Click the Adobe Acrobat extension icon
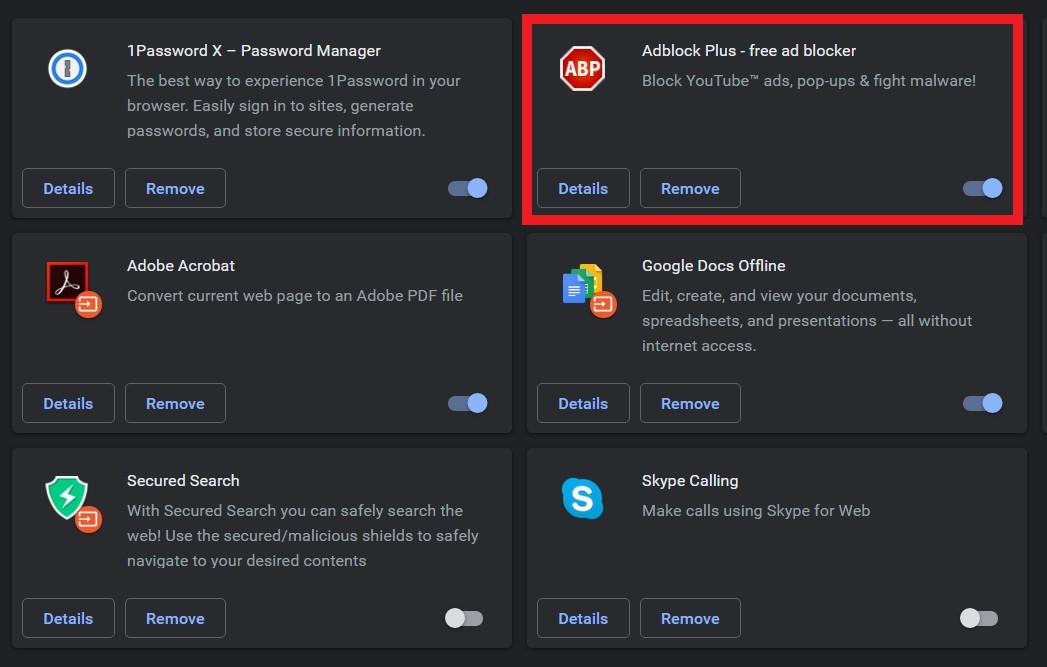This screenshot has height=667, width=1047. tap(68, 283)
